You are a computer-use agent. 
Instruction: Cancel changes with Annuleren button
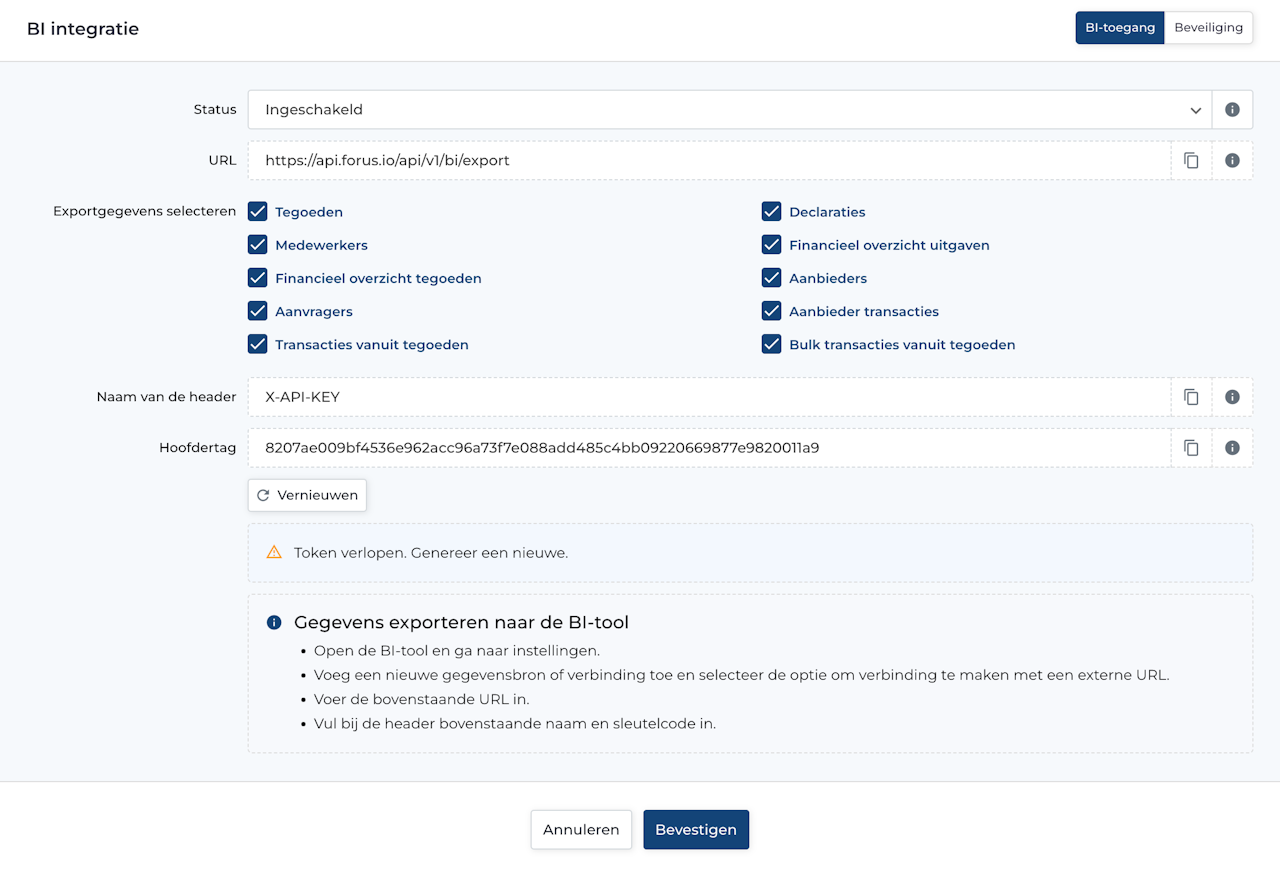(x=581, y=829)
